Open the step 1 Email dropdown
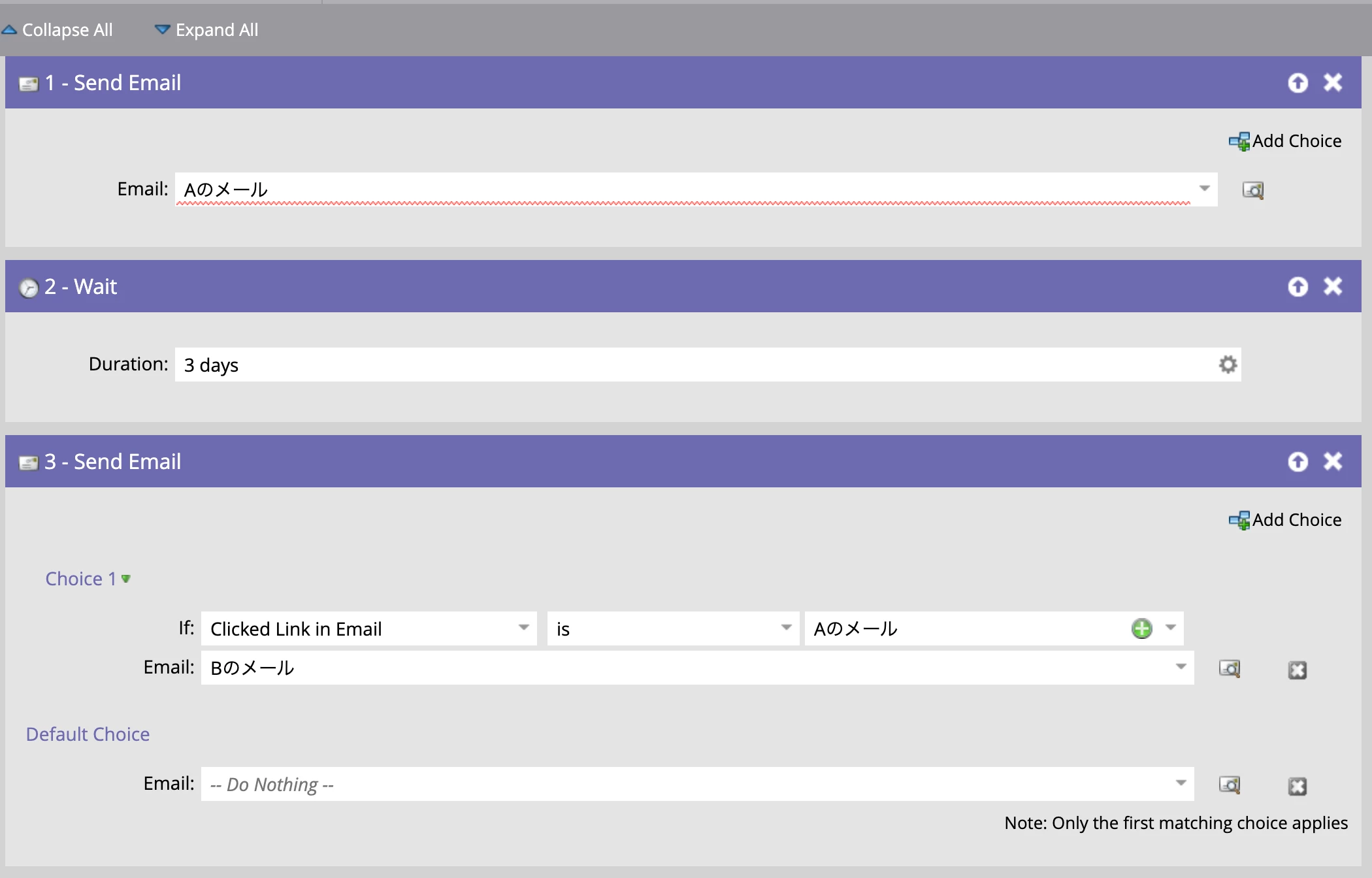This screenshot has height=878, width=1372. click(x=1204, y=189)
